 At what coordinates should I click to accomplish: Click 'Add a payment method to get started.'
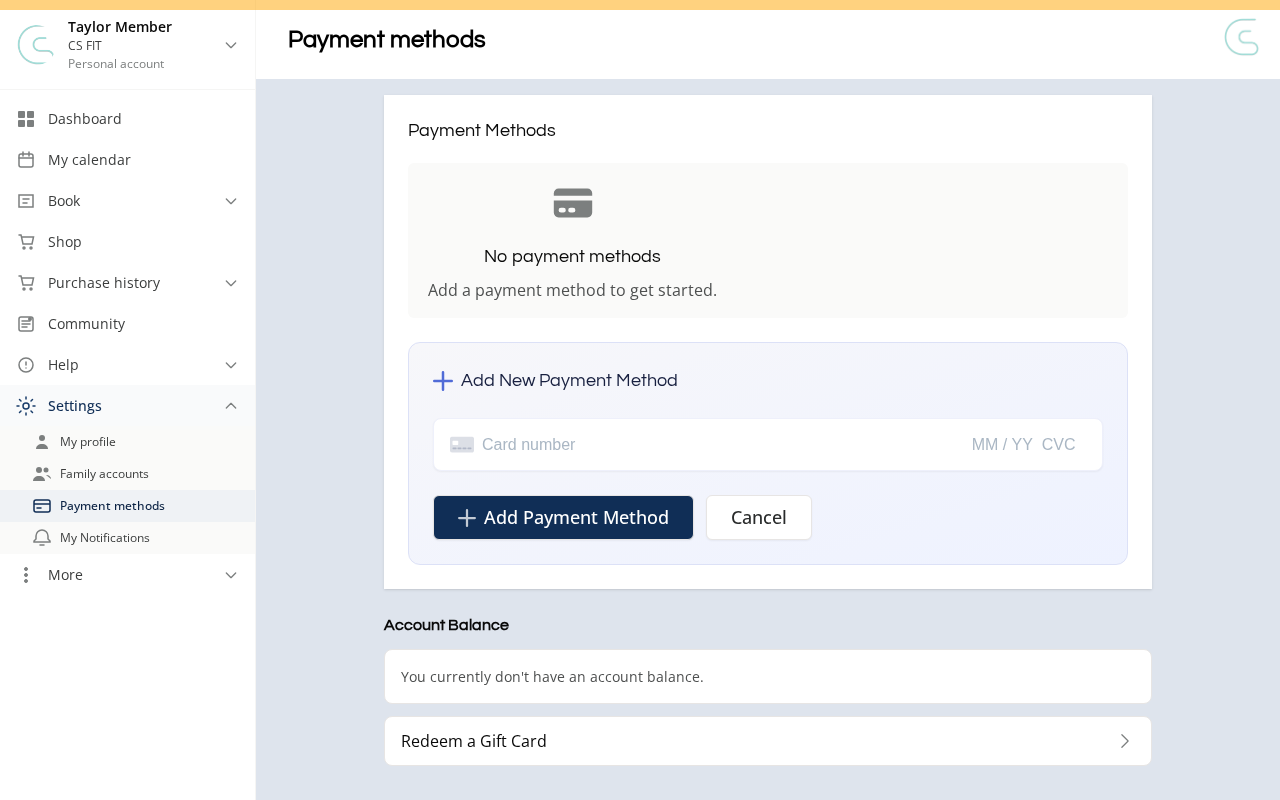[x=572, y=290]
